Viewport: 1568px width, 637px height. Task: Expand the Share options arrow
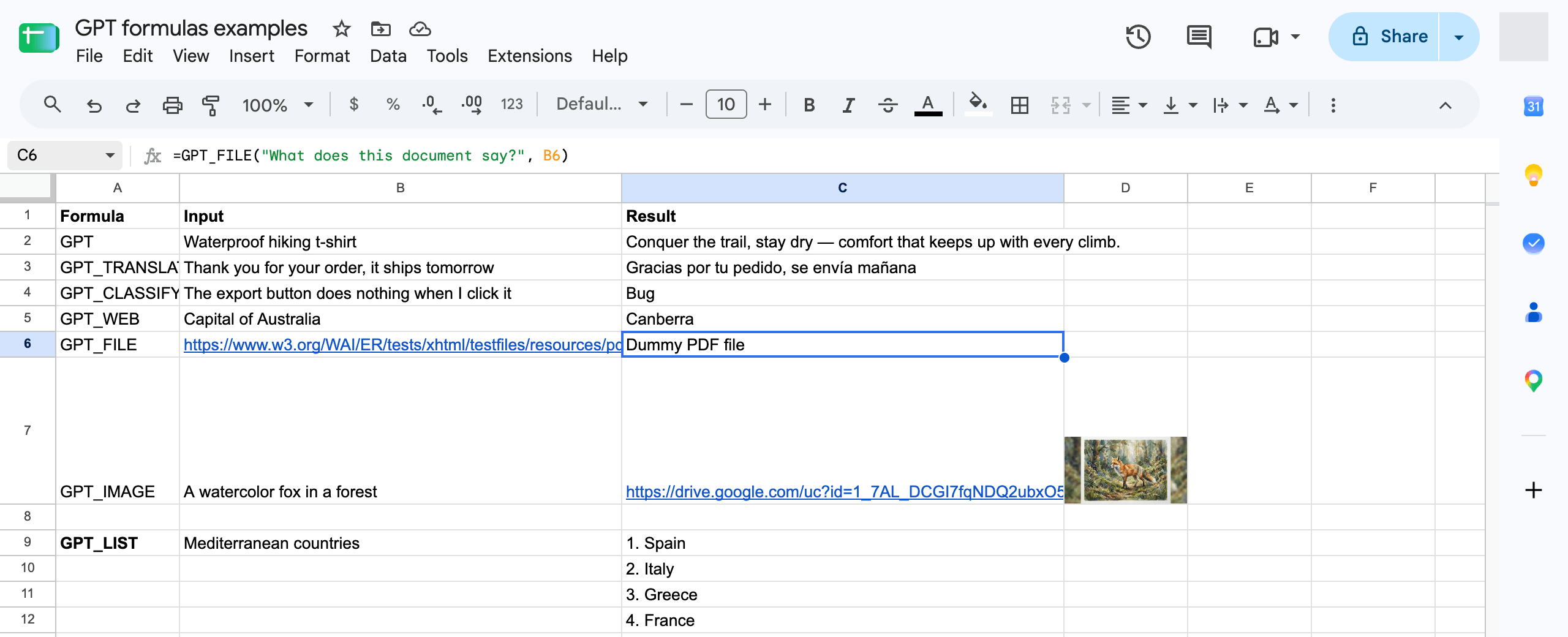(x=1459, y=37)
